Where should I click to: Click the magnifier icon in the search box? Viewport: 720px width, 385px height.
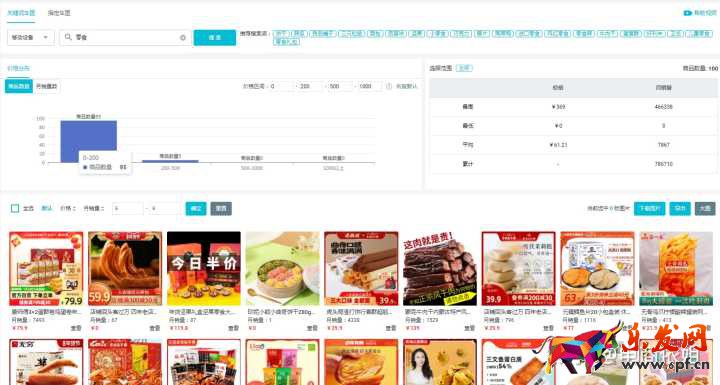(68, 37)
